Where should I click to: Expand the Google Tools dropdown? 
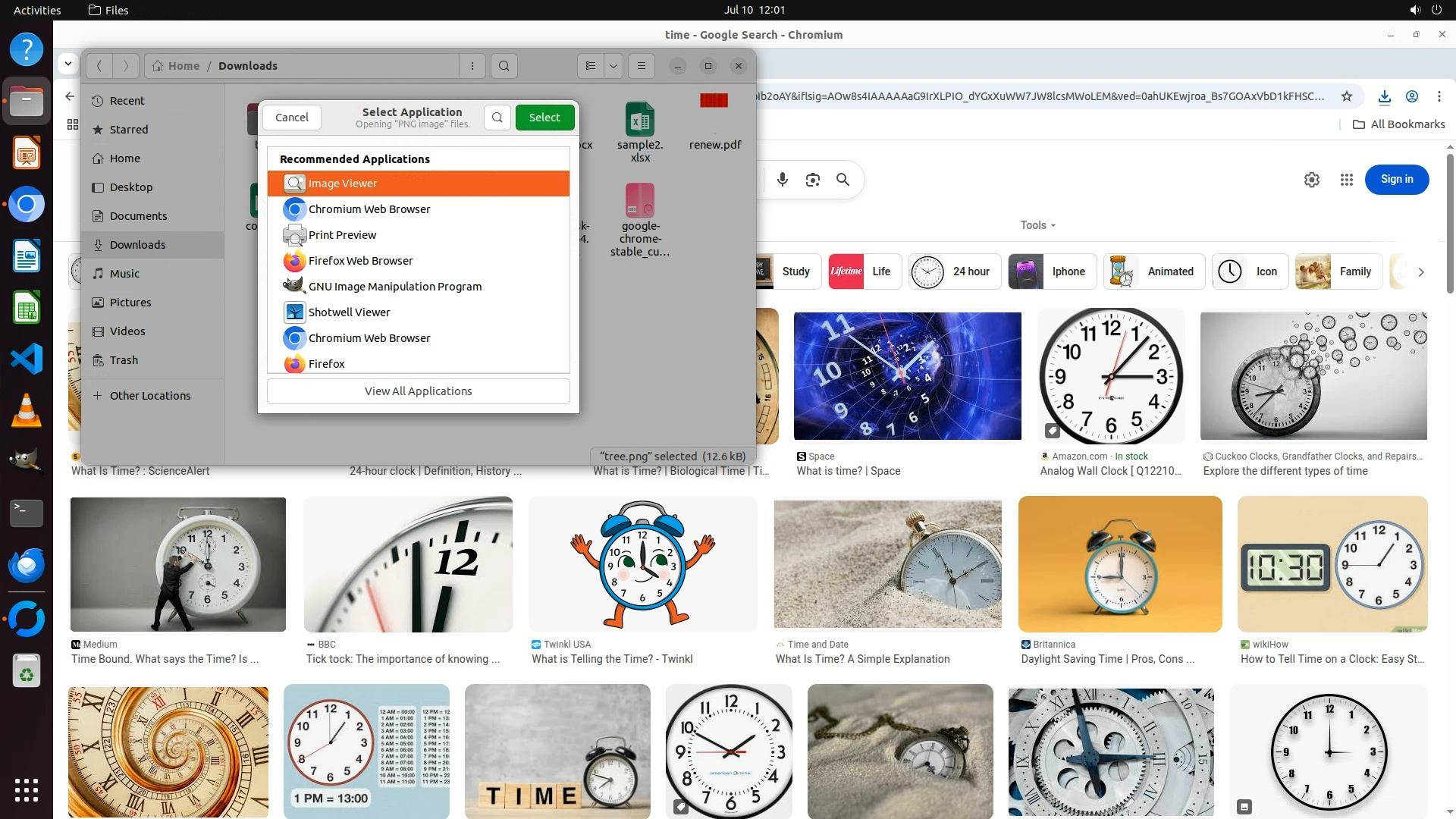pos(1037,225)
